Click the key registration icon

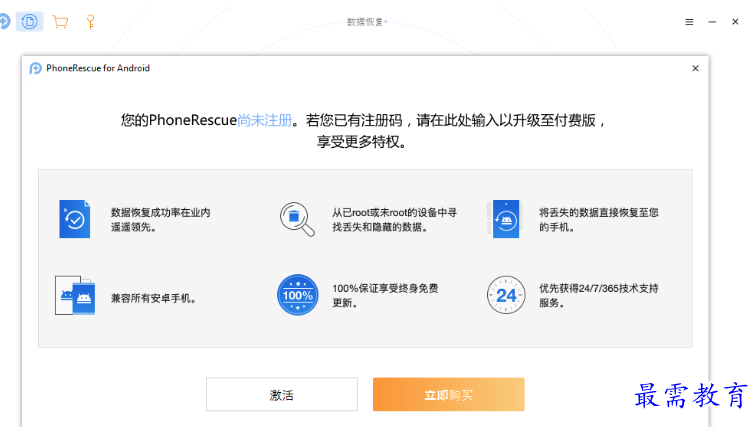[x=89, y=21]
